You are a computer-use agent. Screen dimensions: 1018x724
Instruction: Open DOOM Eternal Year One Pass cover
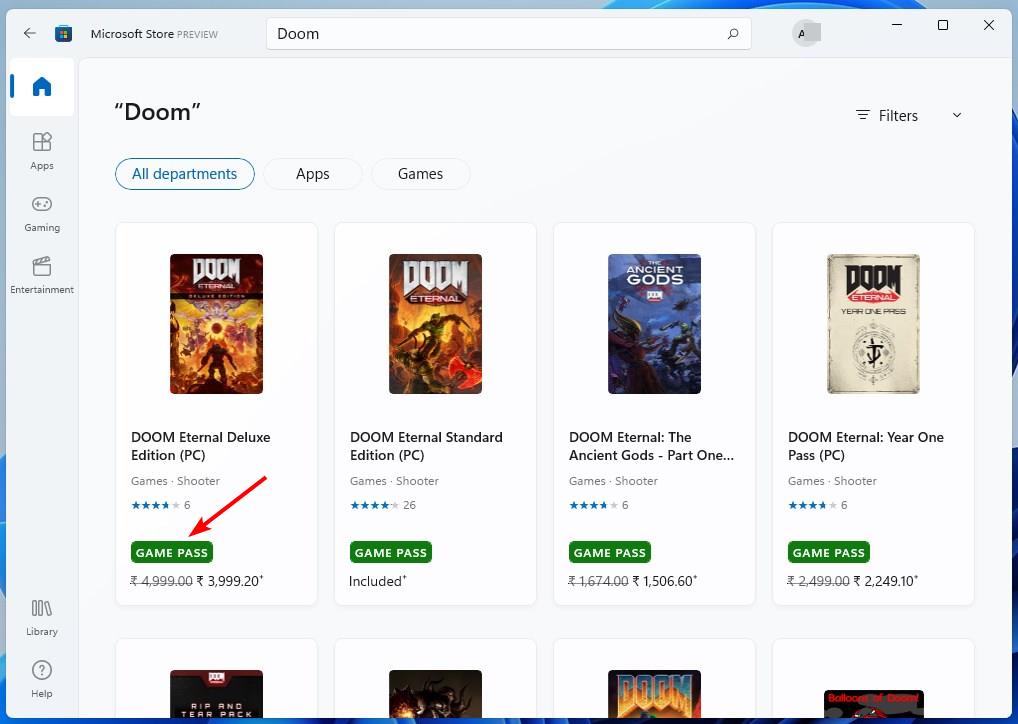[873, 323]
